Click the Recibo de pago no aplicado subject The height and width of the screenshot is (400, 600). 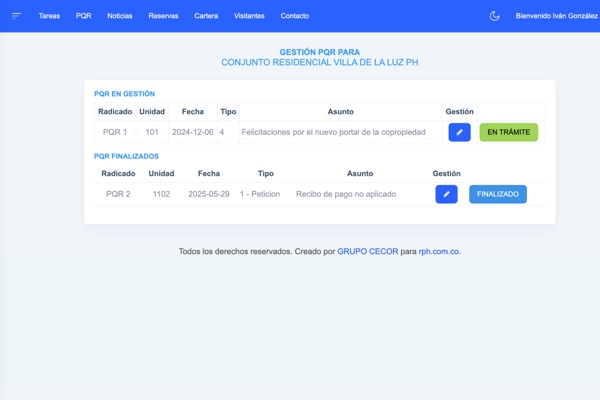(x=346, y=194)
